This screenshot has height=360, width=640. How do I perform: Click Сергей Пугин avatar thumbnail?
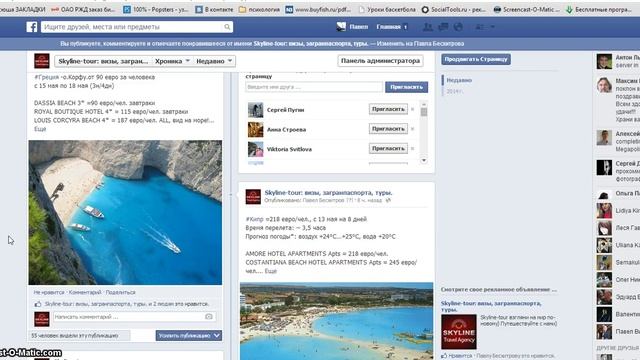[x=256, y=110]
